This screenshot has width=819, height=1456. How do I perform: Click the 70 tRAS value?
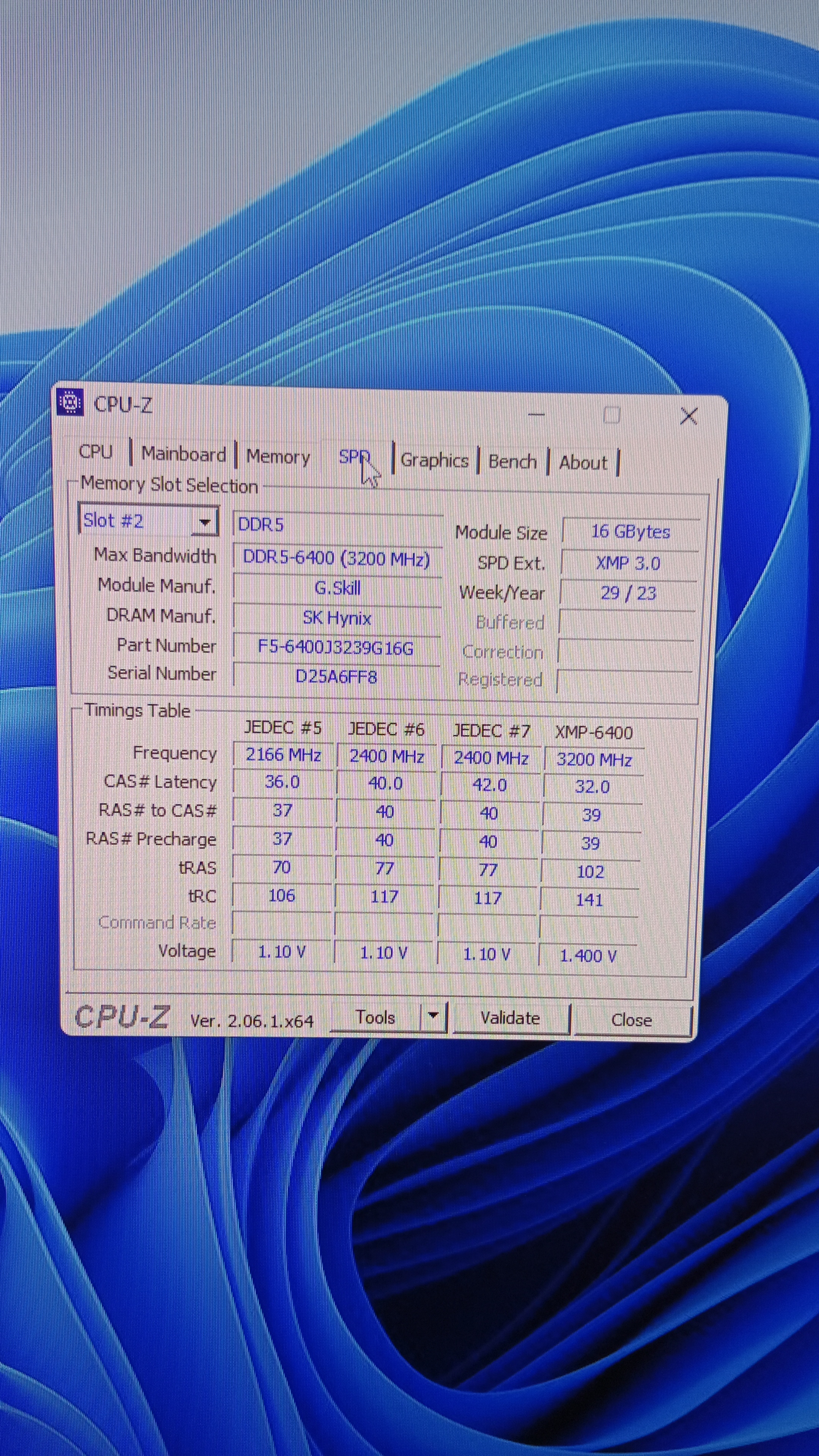[281, 867]
